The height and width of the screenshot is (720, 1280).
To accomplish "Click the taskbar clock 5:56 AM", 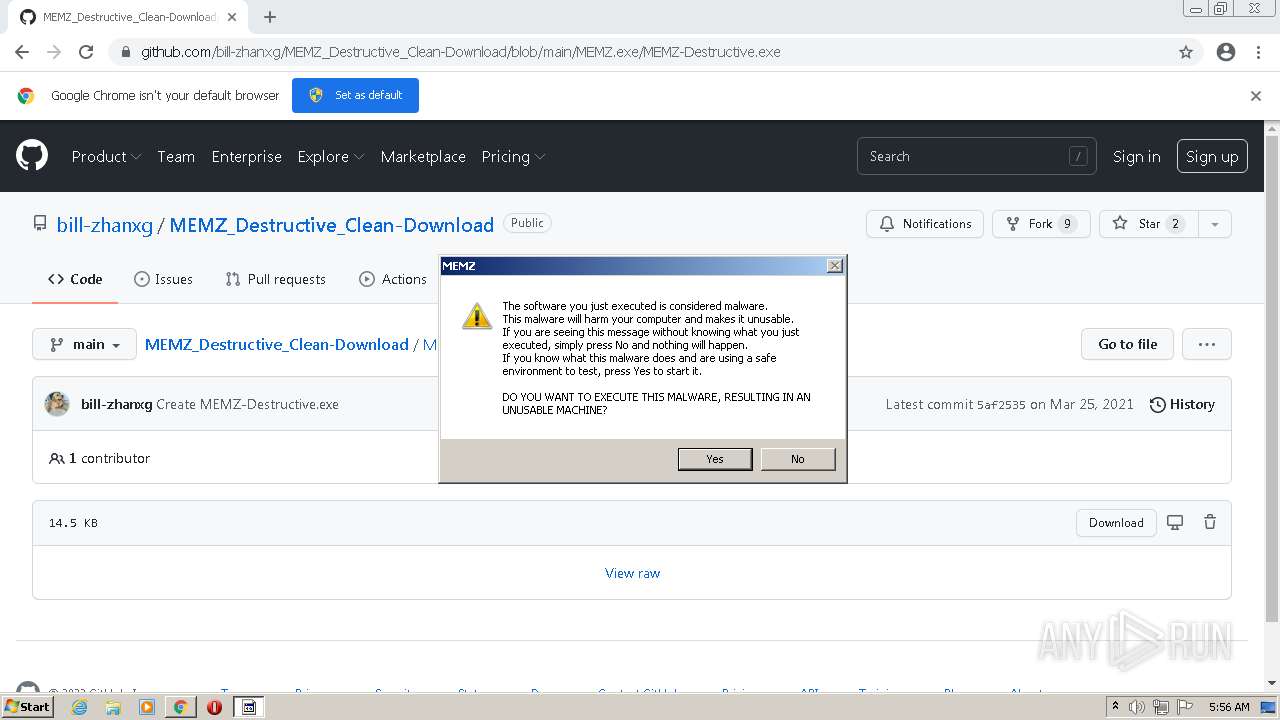I will [x=1229, y=707].
